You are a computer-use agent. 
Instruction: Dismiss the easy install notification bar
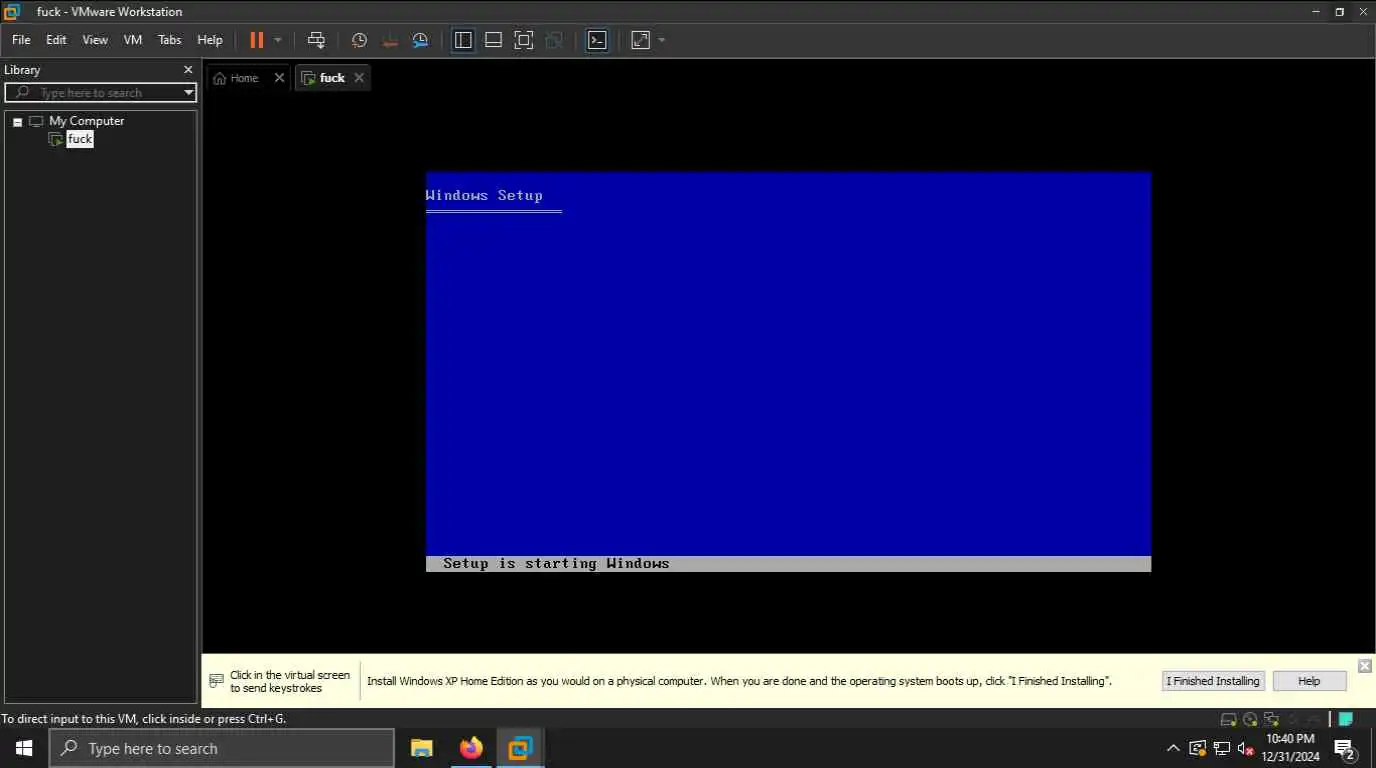[x=1365, y=666]
